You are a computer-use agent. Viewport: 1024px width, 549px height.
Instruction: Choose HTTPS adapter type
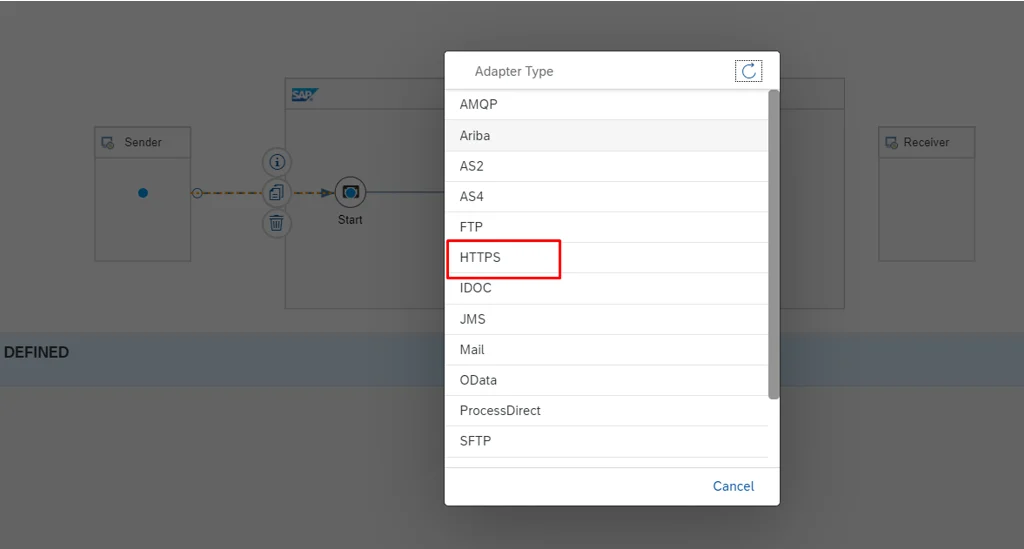pyautogui.click(x=480, y=257)
